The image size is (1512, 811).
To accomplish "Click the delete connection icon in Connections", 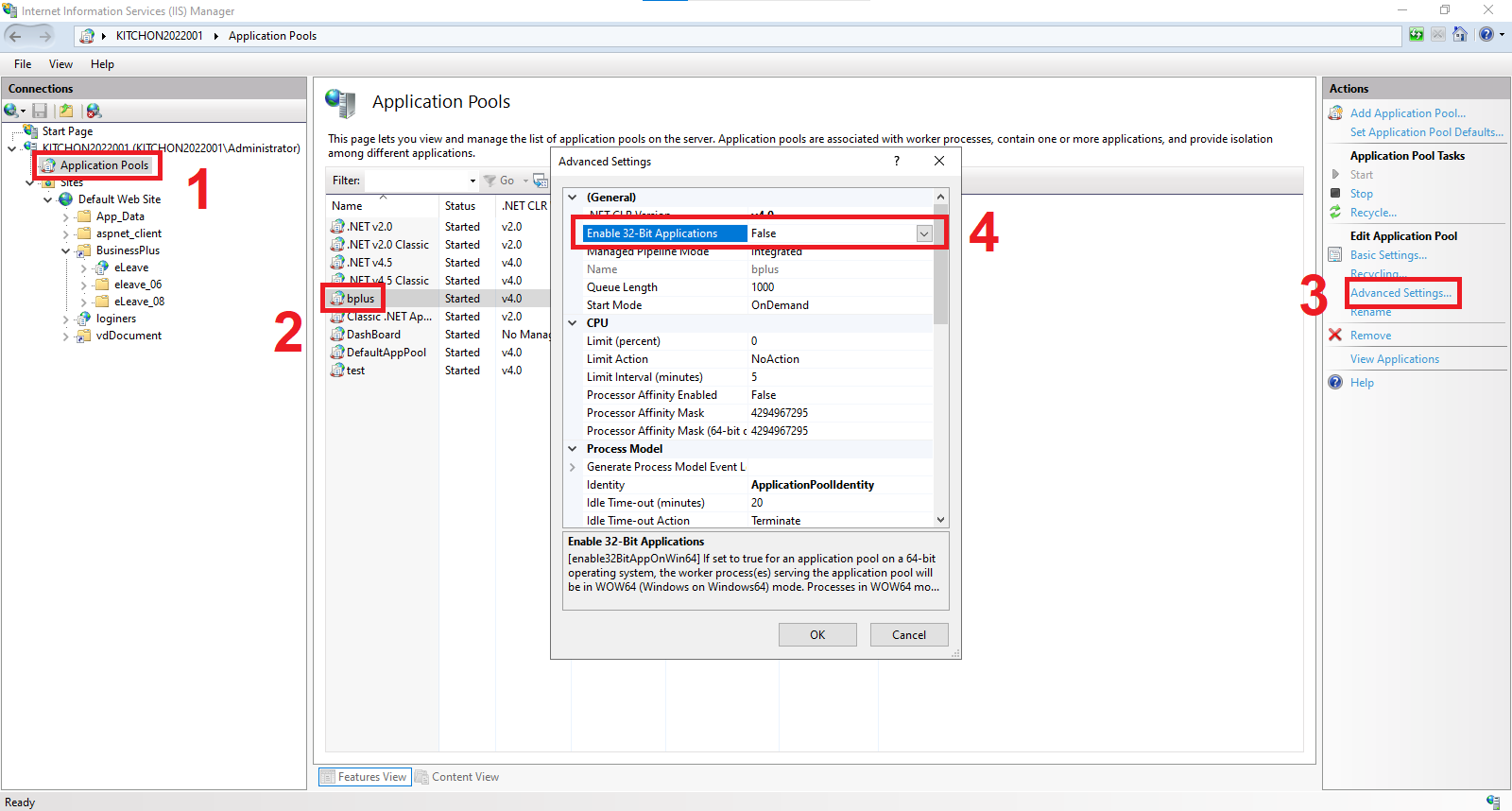I will pos(94,111).
